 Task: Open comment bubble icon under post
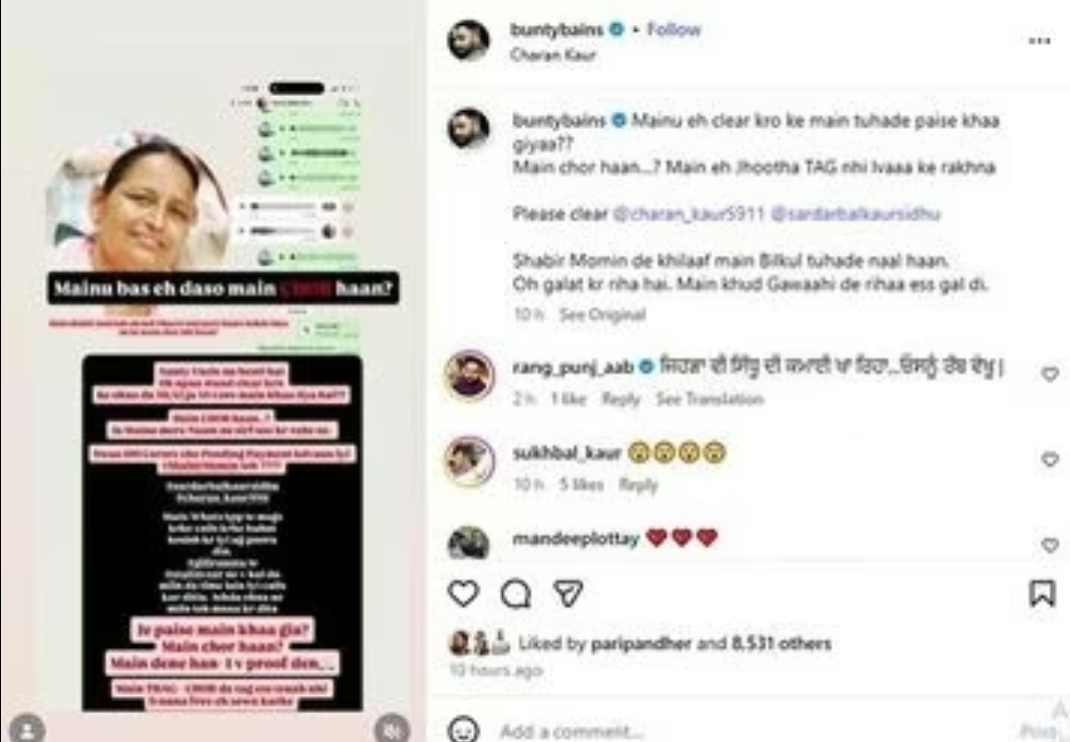(x=516, y=594)
